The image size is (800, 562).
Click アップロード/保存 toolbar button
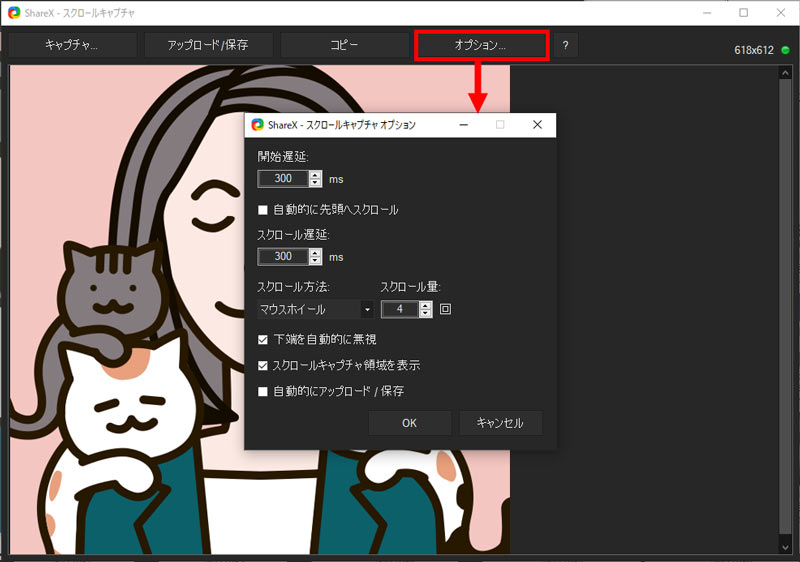tap(208, 45)
